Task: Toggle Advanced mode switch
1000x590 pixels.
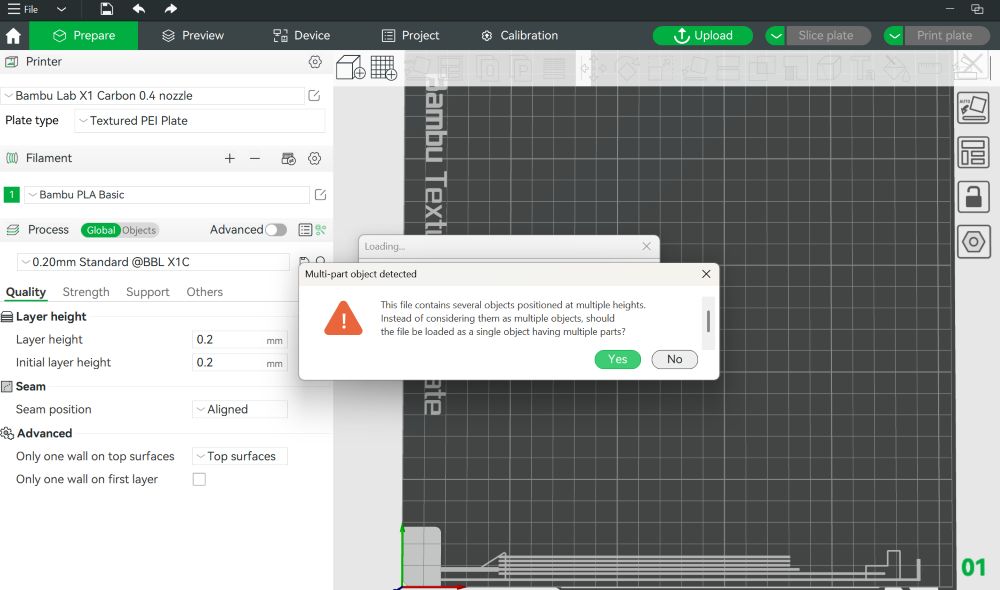Action: coord(276,230)
